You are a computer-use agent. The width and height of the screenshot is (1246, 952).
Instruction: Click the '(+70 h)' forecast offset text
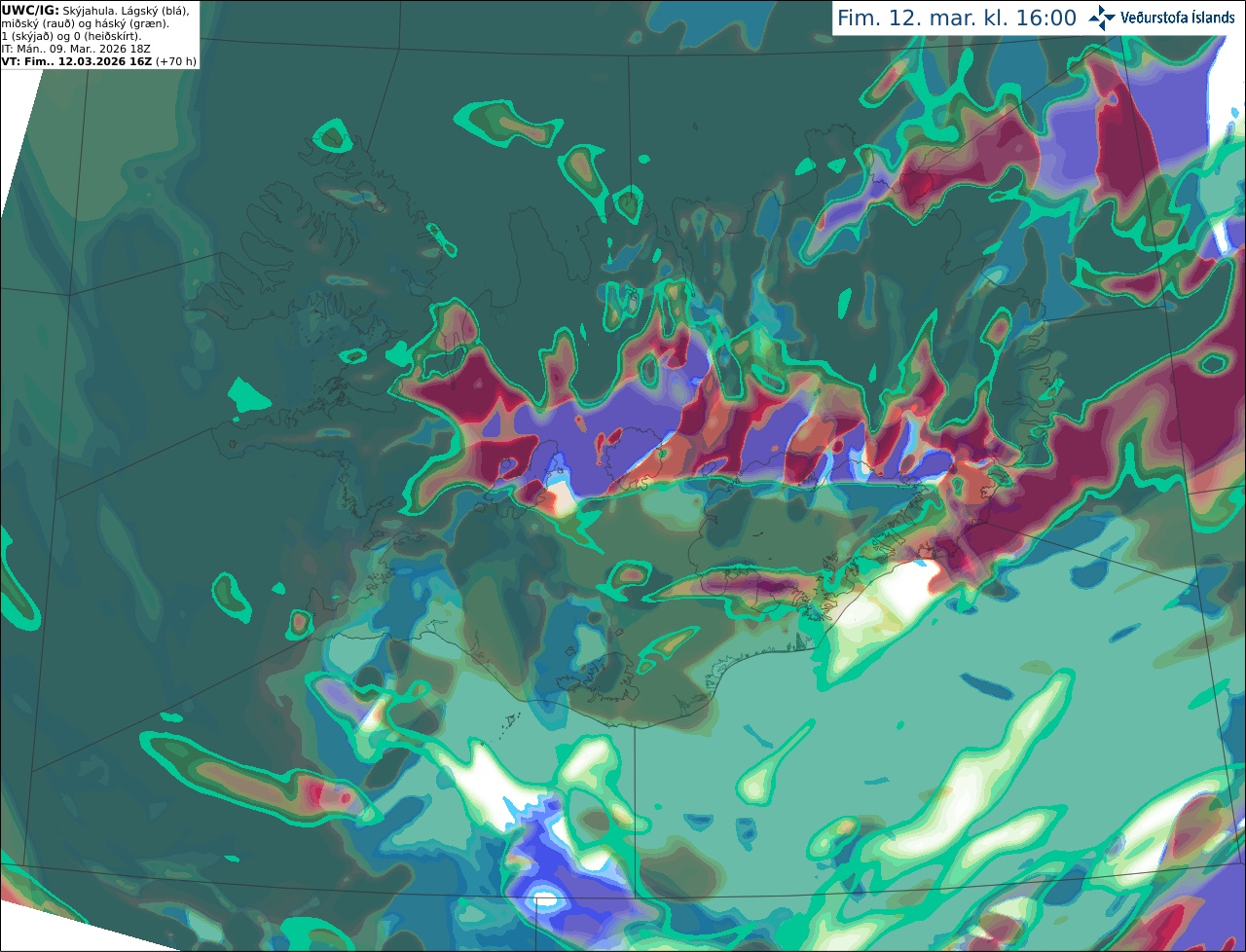pyautogui.click(x=176, y=61)
